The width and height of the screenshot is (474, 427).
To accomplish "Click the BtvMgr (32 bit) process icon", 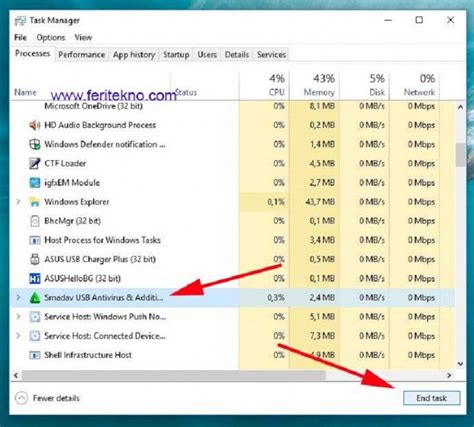I will (35, 221).
